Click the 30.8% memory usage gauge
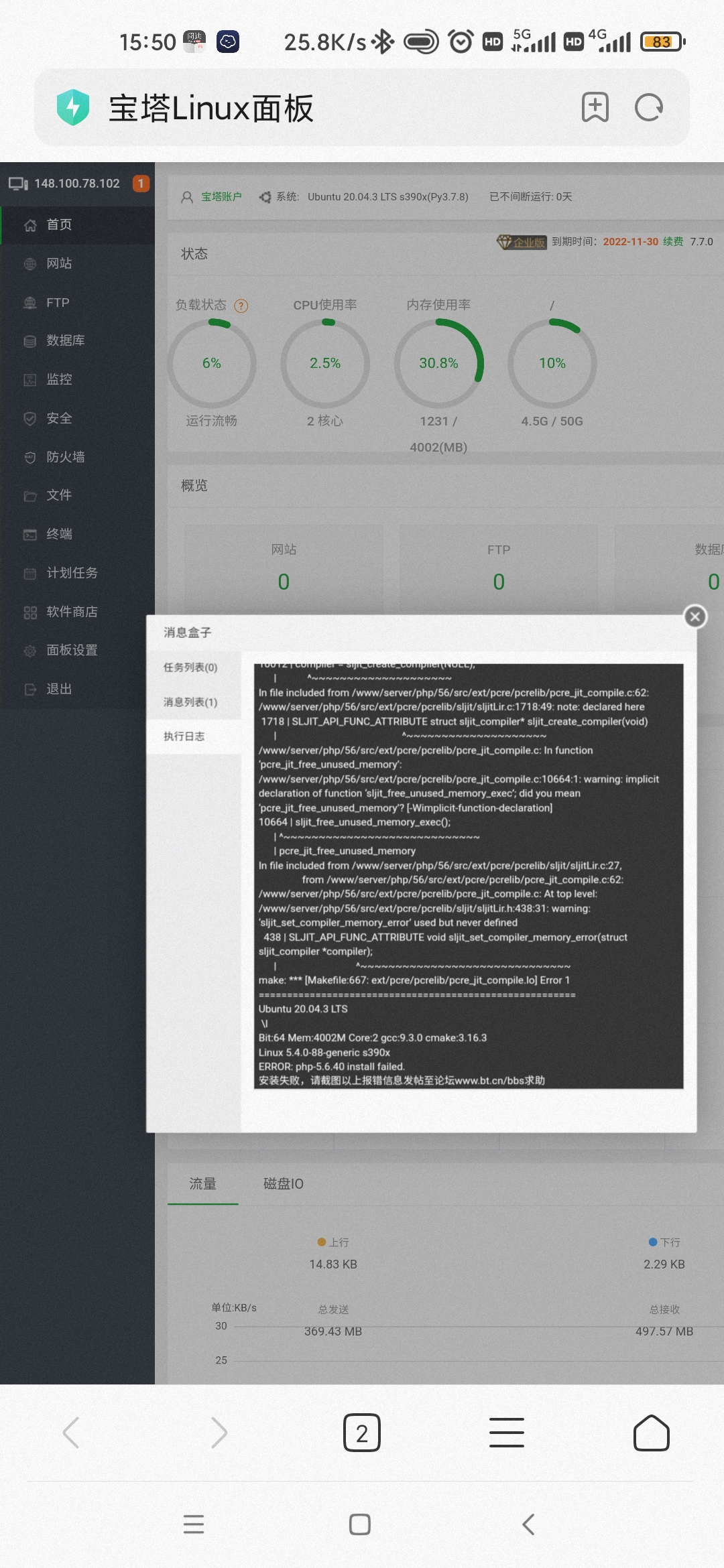The height and width of the screenshot is (1568, 724). [x=439, y=363]
